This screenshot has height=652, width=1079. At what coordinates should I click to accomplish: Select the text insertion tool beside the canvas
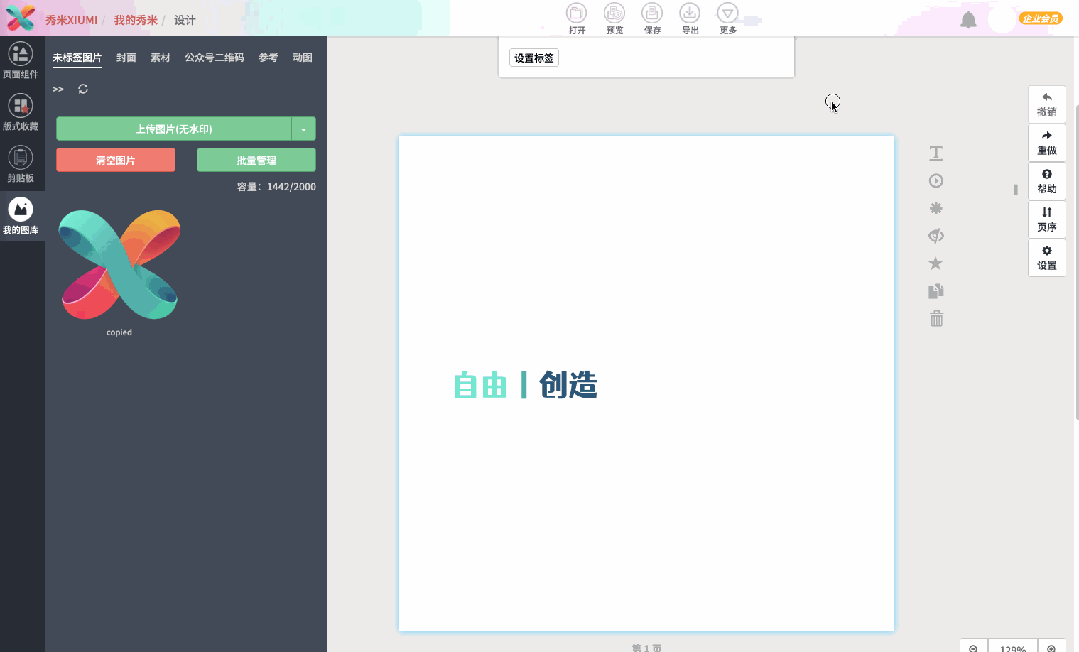click(x=935, y=153)
